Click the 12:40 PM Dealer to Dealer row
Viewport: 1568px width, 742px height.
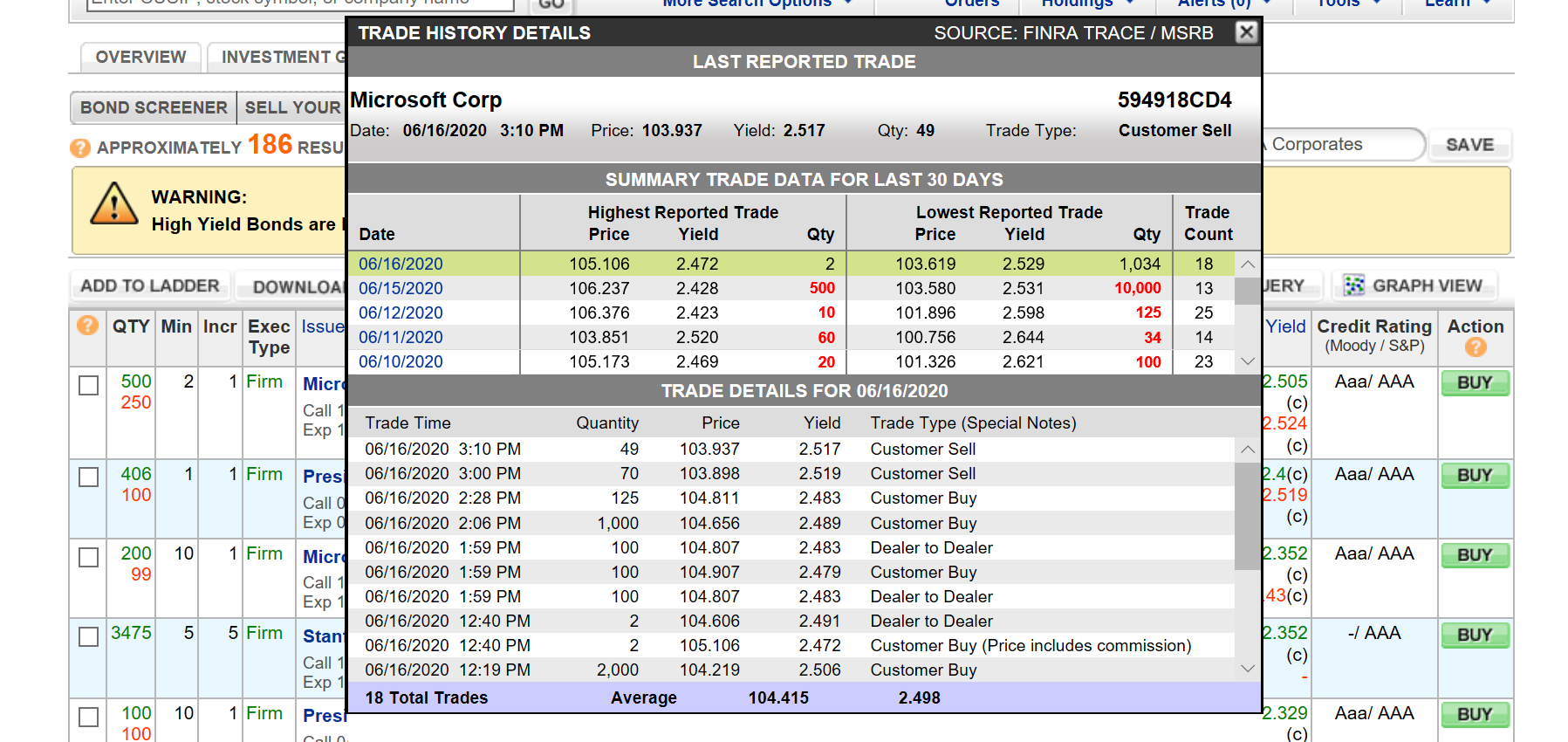[x=791, y=621]
